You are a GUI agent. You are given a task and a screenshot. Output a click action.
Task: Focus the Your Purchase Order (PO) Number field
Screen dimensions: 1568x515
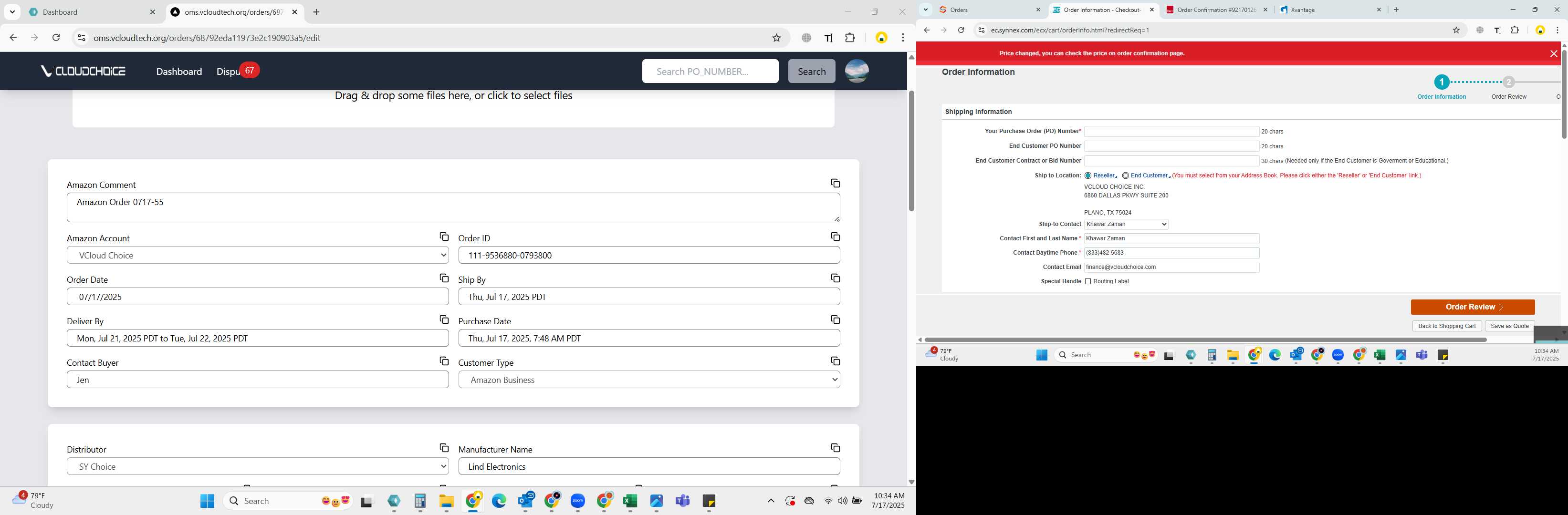point(1171,131)
